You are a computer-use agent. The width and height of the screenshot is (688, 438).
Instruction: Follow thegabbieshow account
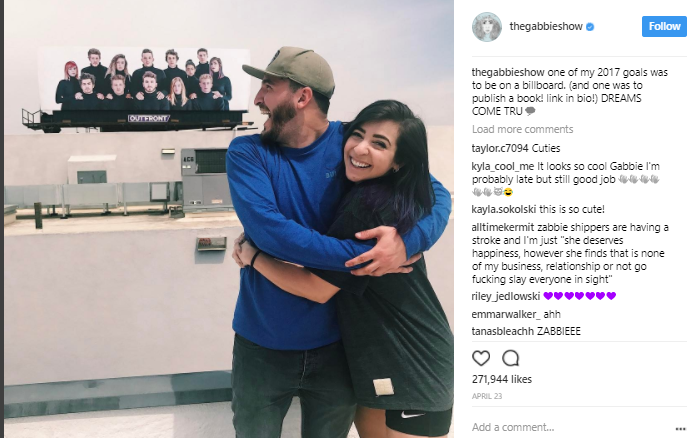(x=664, y=26)
